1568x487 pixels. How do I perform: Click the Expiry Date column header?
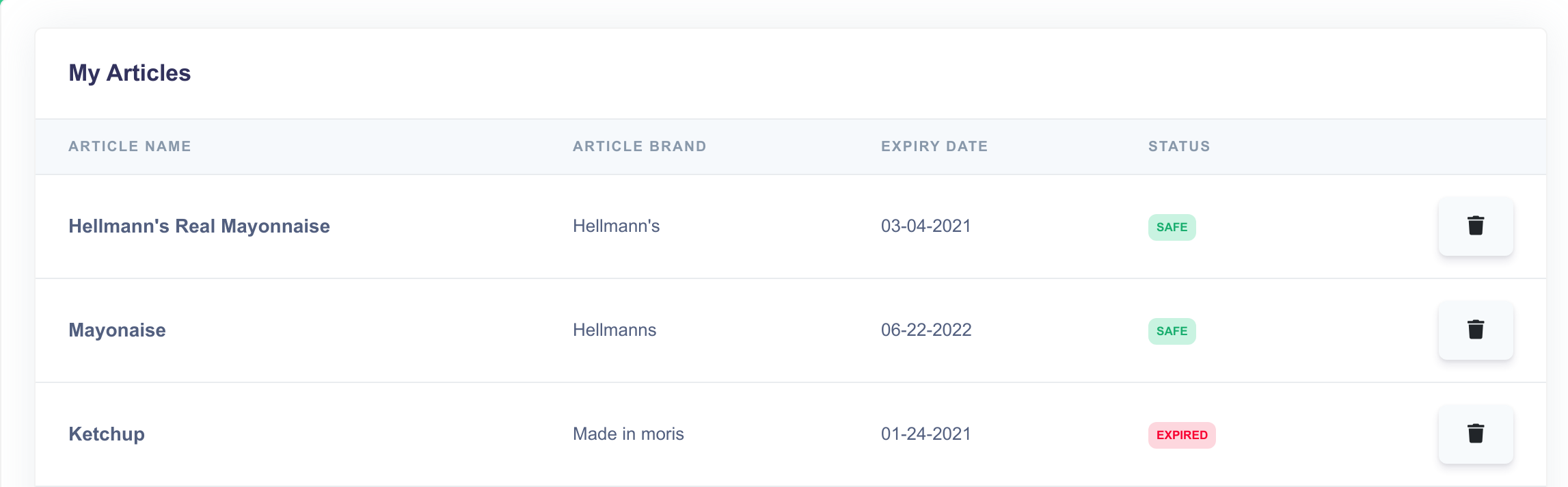(934, 146)
